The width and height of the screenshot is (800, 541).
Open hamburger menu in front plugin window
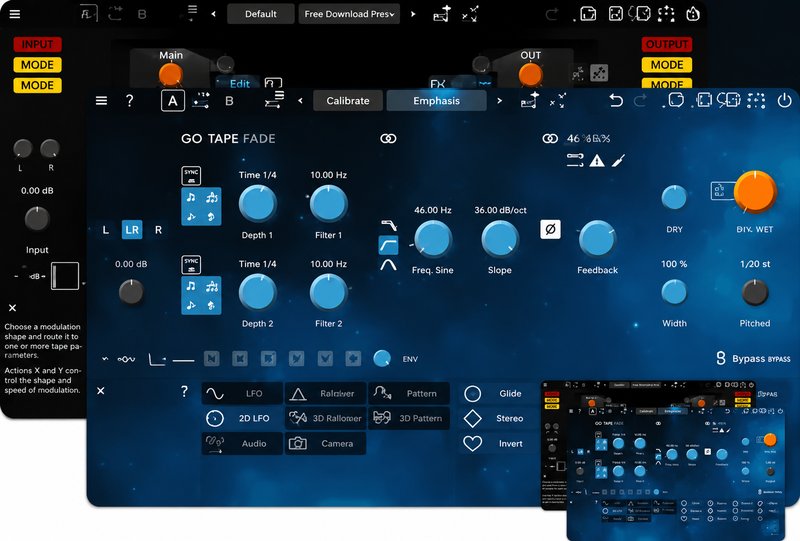(x=102, y=101)
